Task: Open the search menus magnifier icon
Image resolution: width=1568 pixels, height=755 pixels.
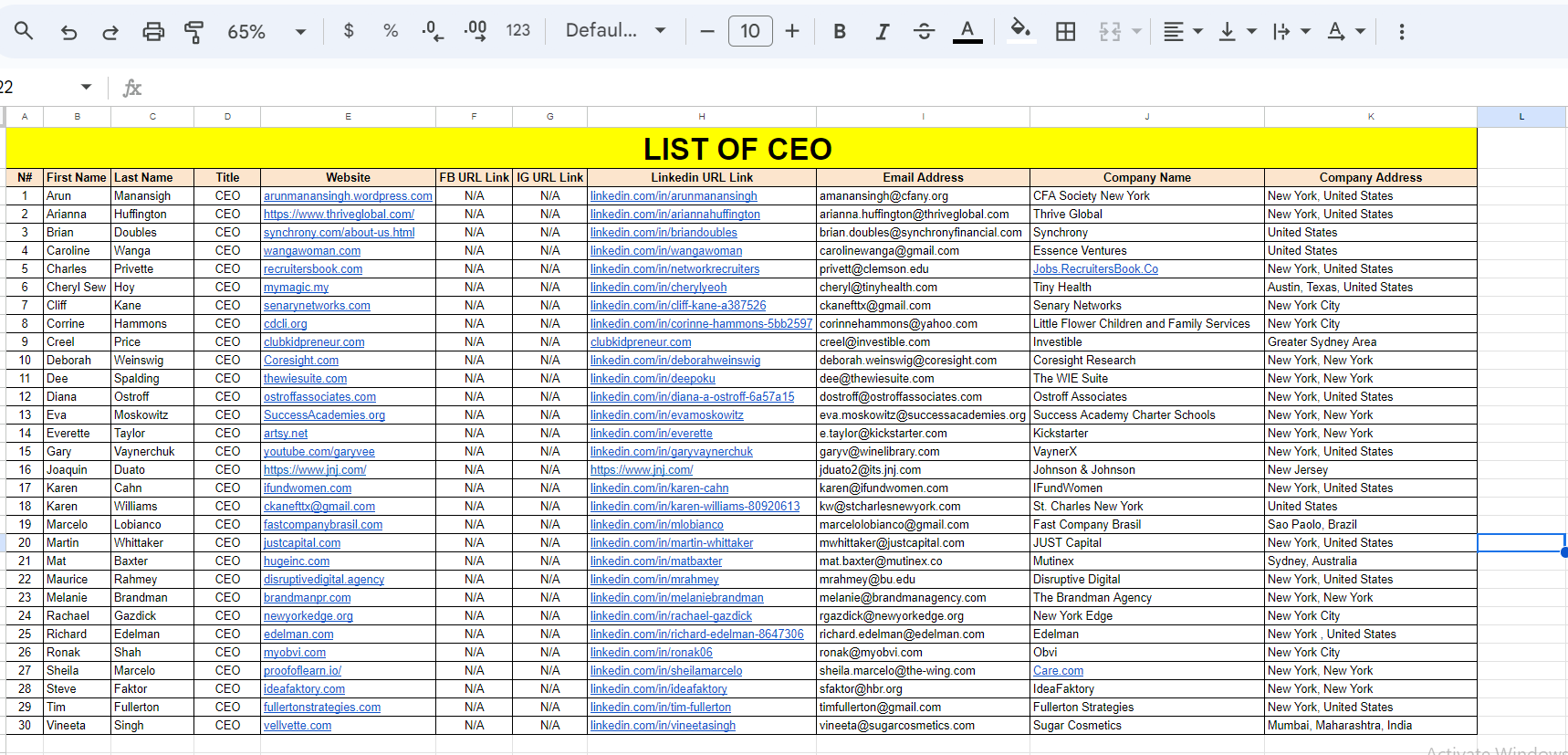Action: coord(24,31)
